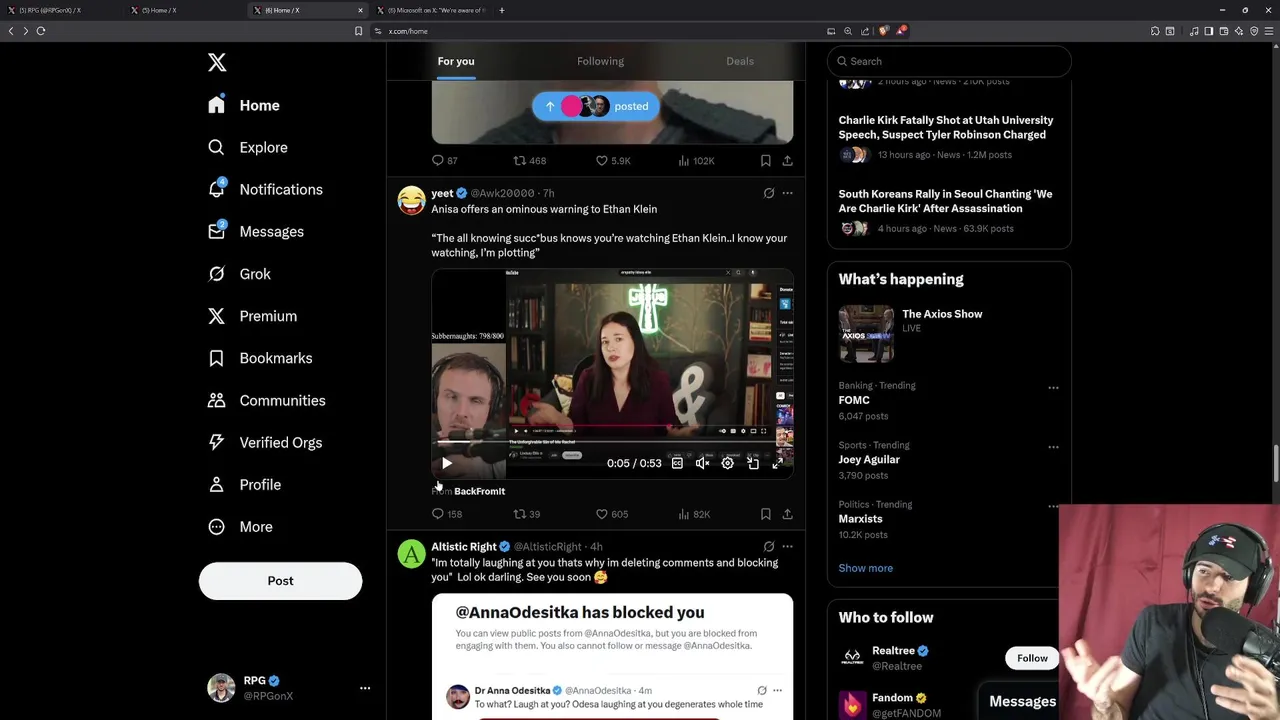Open more options for Joey Aguilar trend
The image size is (1280, 720).
point(1053,447)
